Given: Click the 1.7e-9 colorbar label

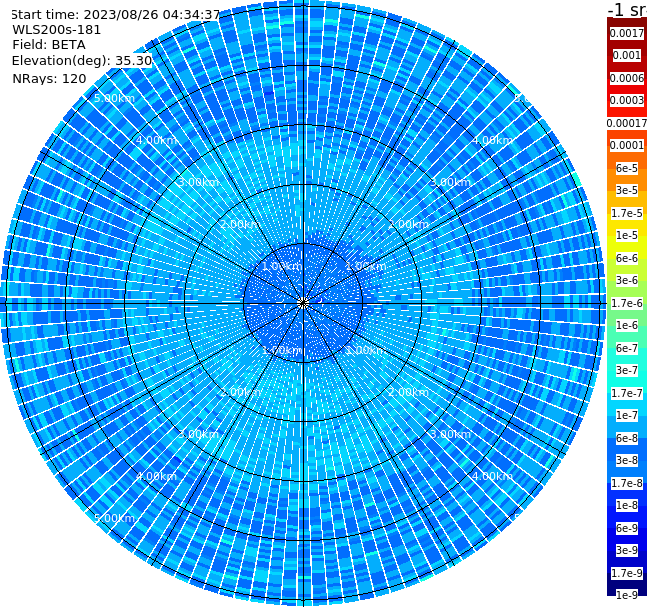Looking at the screenshot, I should (x=627, y=573).
